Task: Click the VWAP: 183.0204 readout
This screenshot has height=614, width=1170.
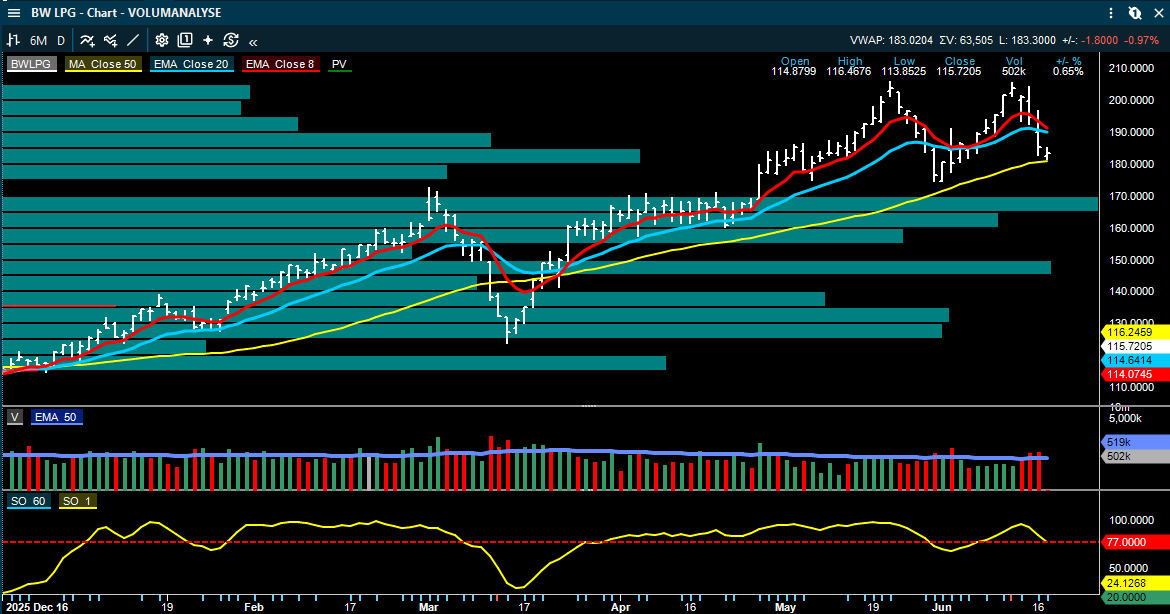Action: [891, 40]
